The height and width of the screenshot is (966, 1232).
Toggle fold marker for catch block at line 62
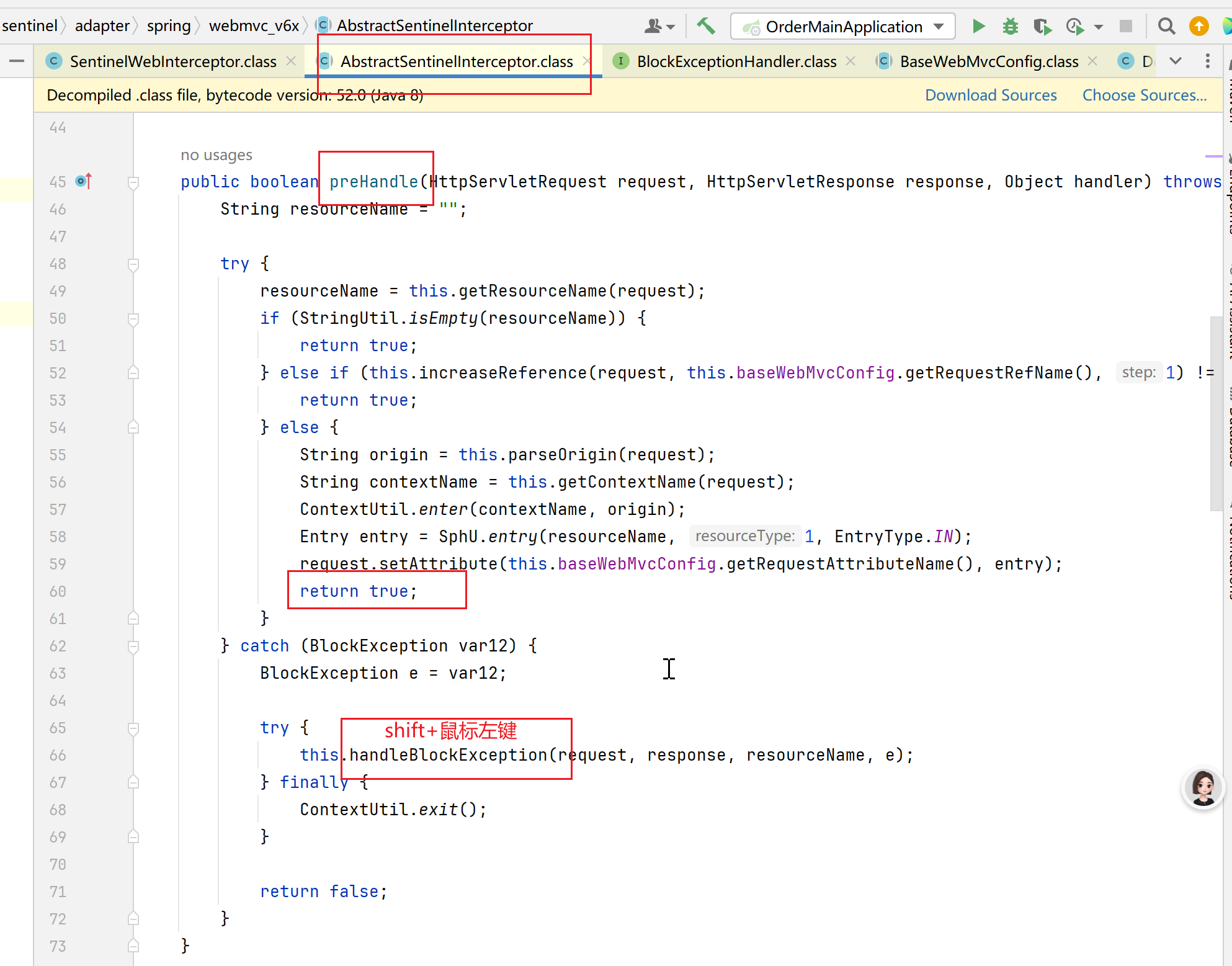tap(133, 646)
